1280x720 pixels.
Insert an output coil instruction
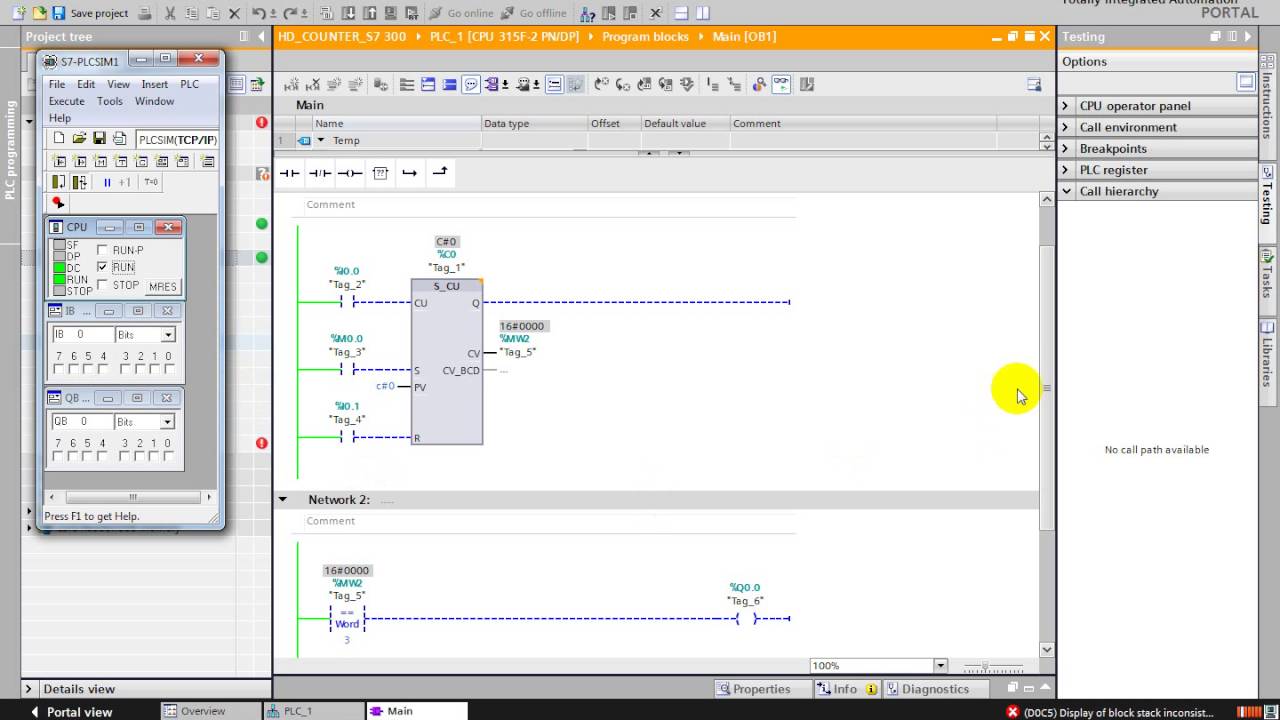[x=349, y=173]
